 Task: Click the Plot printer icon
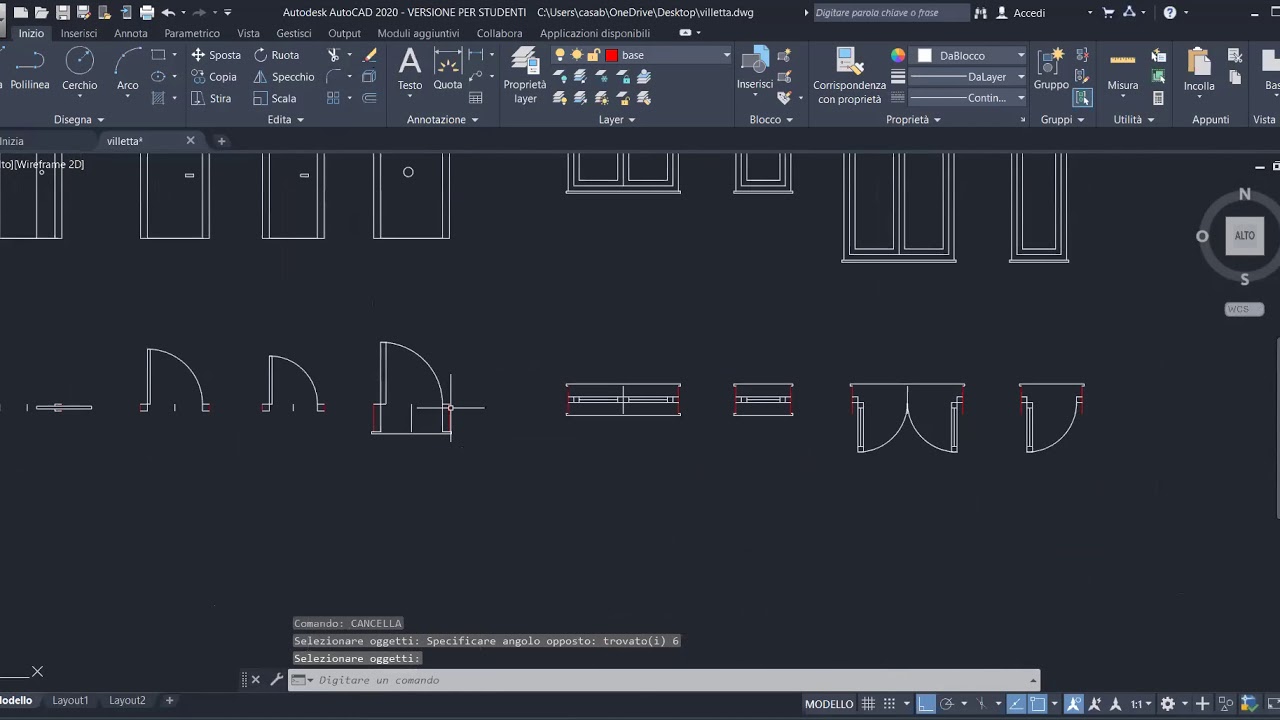click(147, 13)
